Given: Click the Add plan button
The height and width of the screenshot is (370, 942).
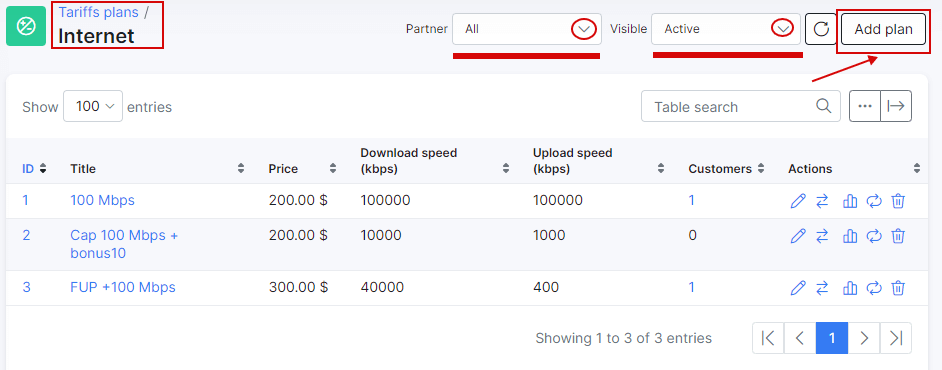Looking at the screenshot, I should tap(883, 29).
